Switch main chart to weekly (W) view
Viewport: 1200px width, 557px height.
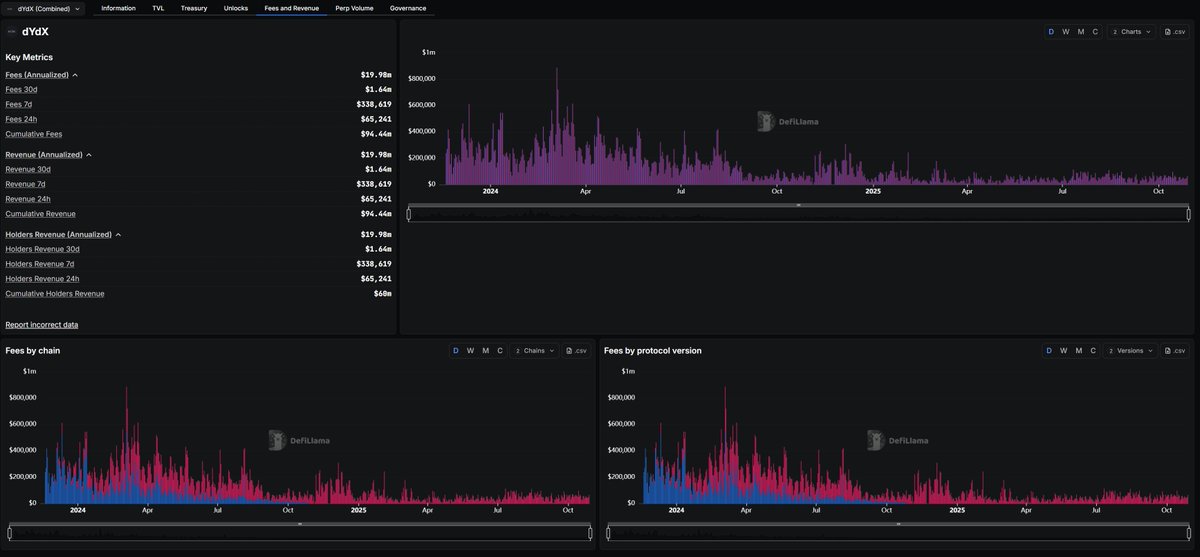point(1065,32)
